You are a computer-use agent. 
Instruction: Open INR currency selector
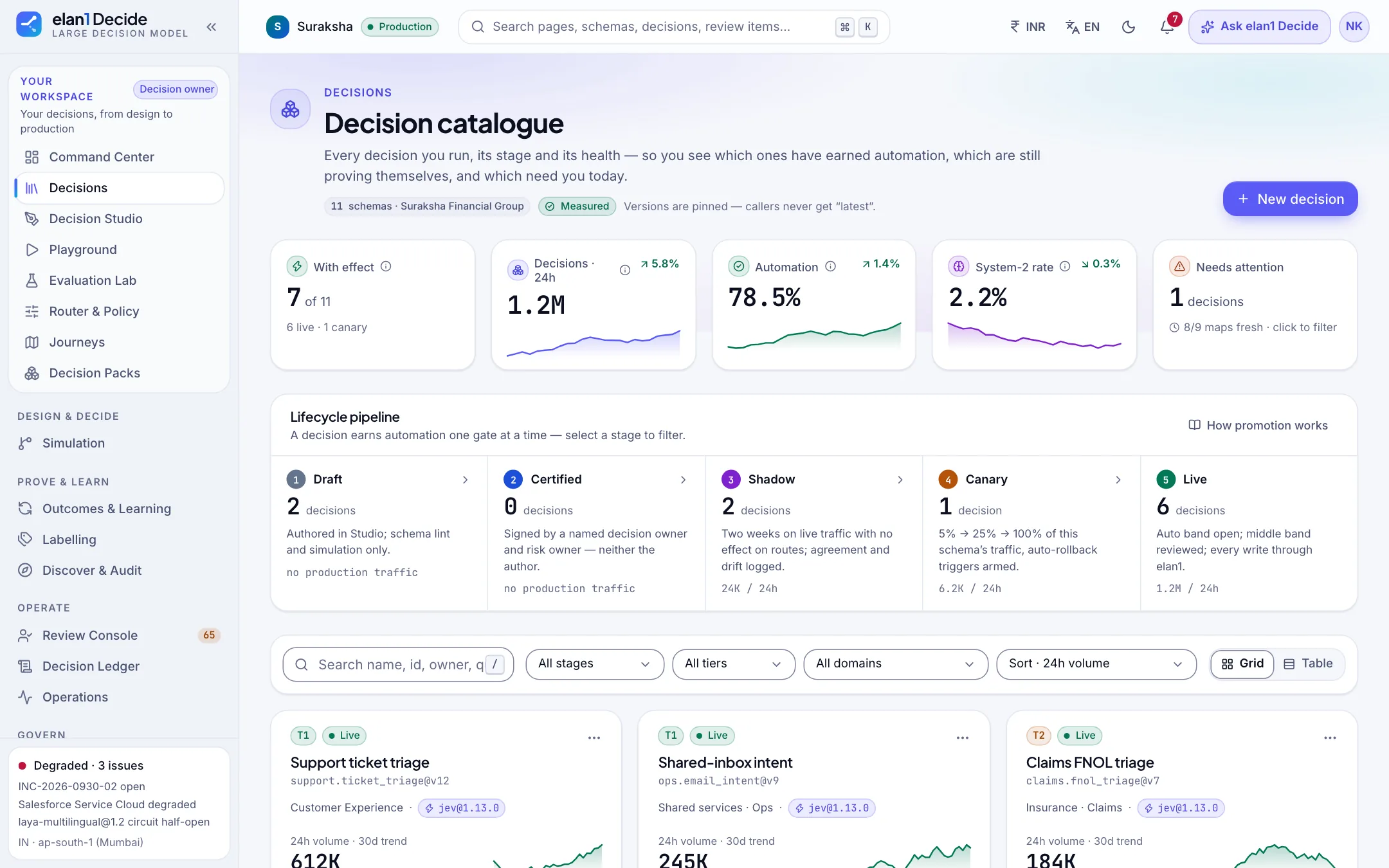click(1027, 27)
